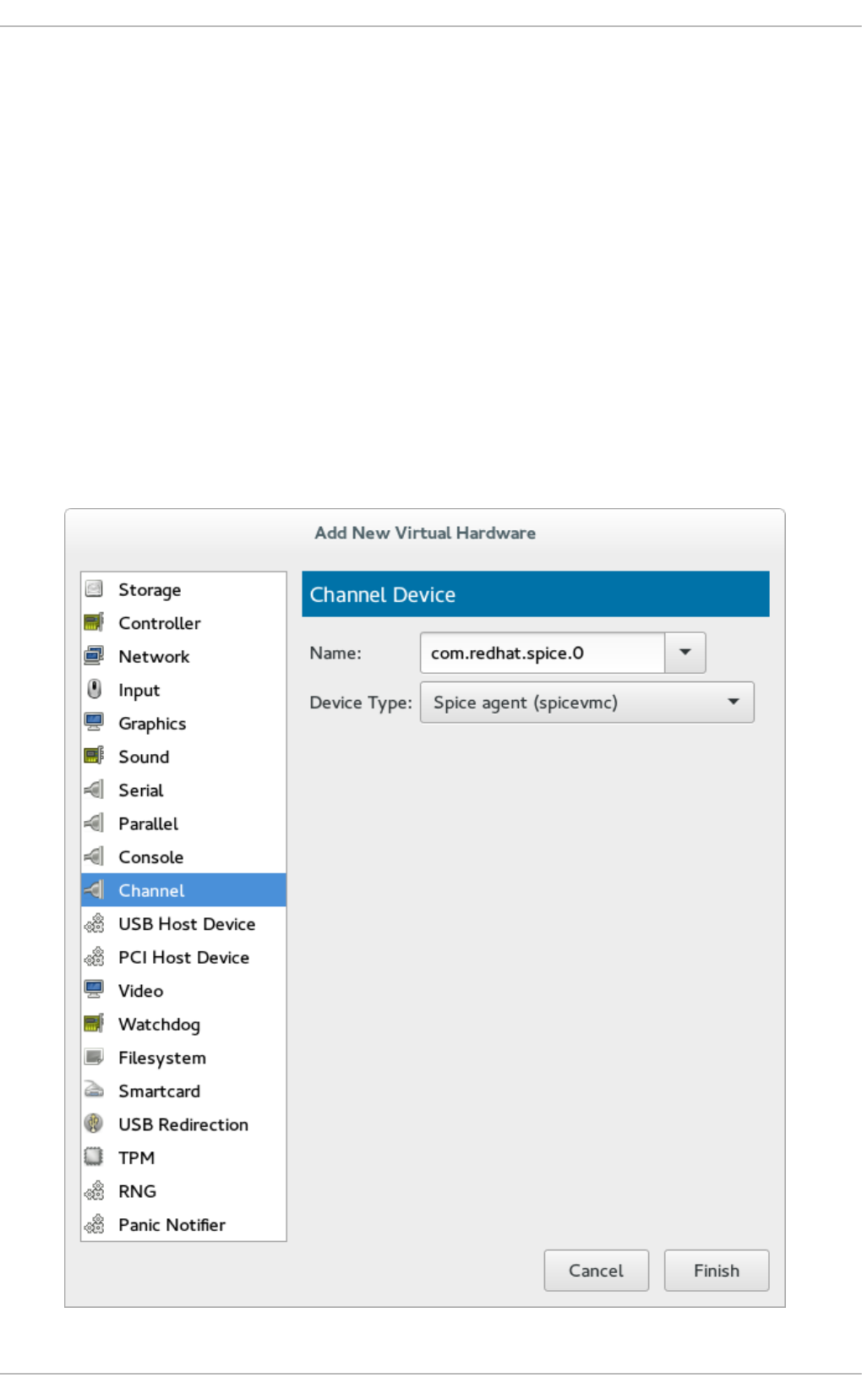Select the Panic Notifier label

[172, 1224]
